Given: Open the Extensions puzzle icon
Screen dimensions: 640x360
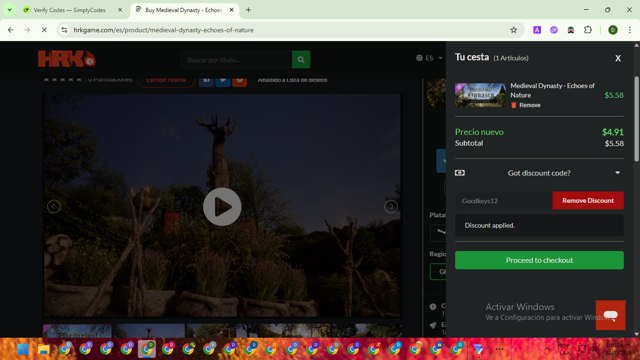Looking at the screenshot, I should pyautogui.click(x=588, y=30).
